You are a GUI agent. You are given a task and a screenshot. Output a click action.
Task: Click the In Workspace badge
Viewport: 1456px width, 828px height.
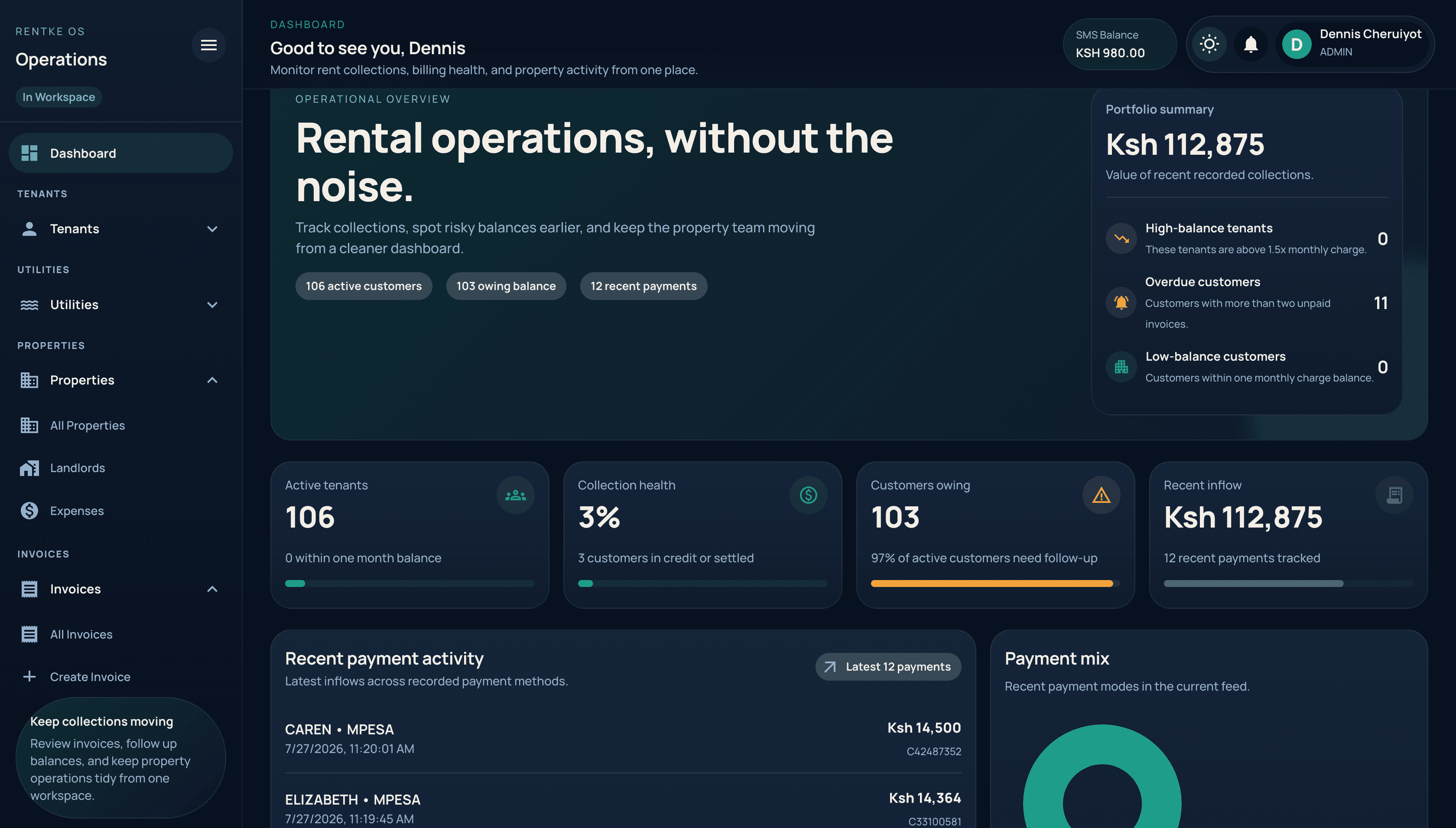coord(58,97)
